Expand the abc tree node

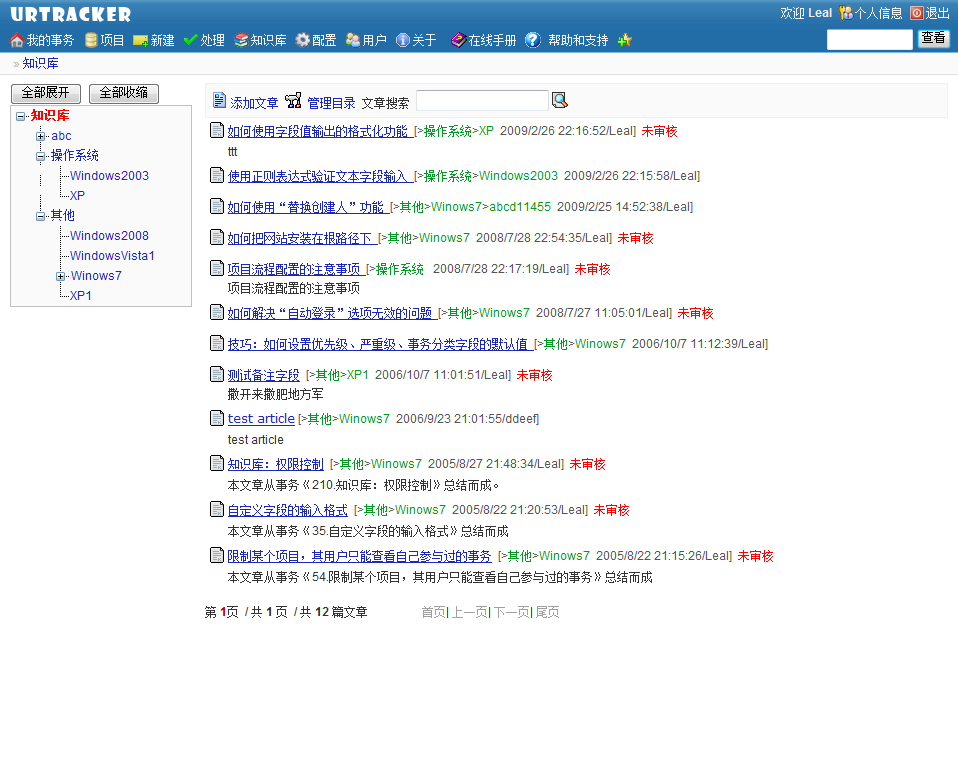pos(40,136)
